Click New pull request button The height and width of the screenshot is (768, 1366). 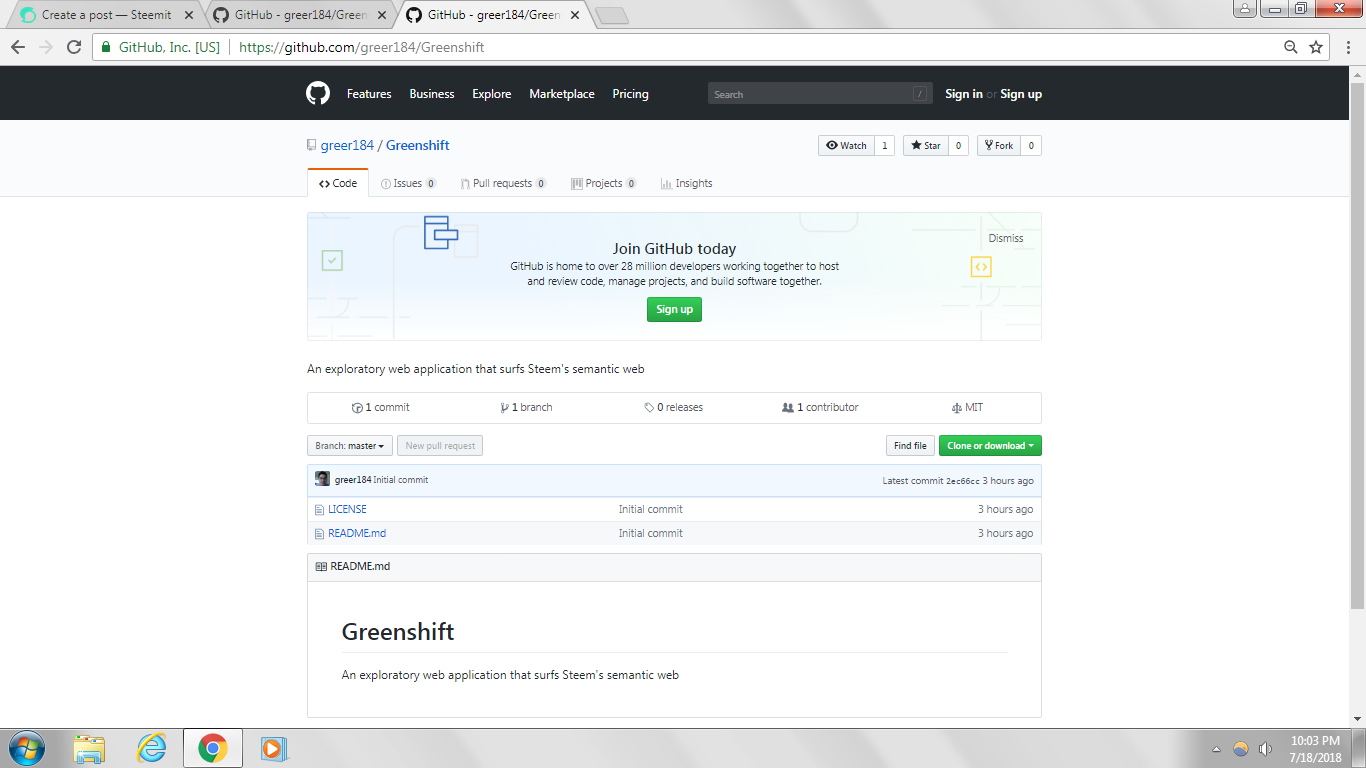(440, 446)
